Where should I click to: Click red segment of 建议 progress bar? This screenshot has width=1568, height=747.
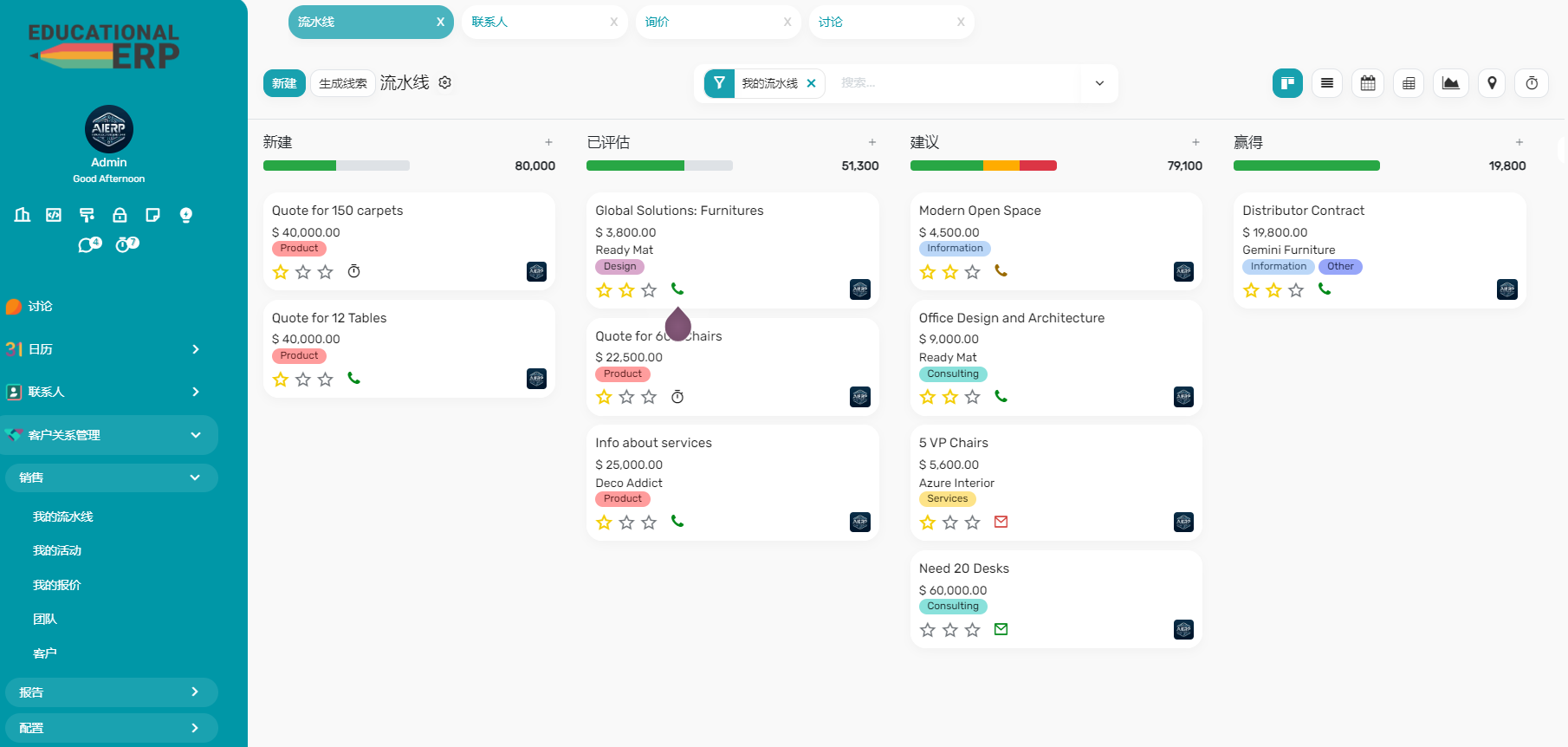click(1038, 166)
